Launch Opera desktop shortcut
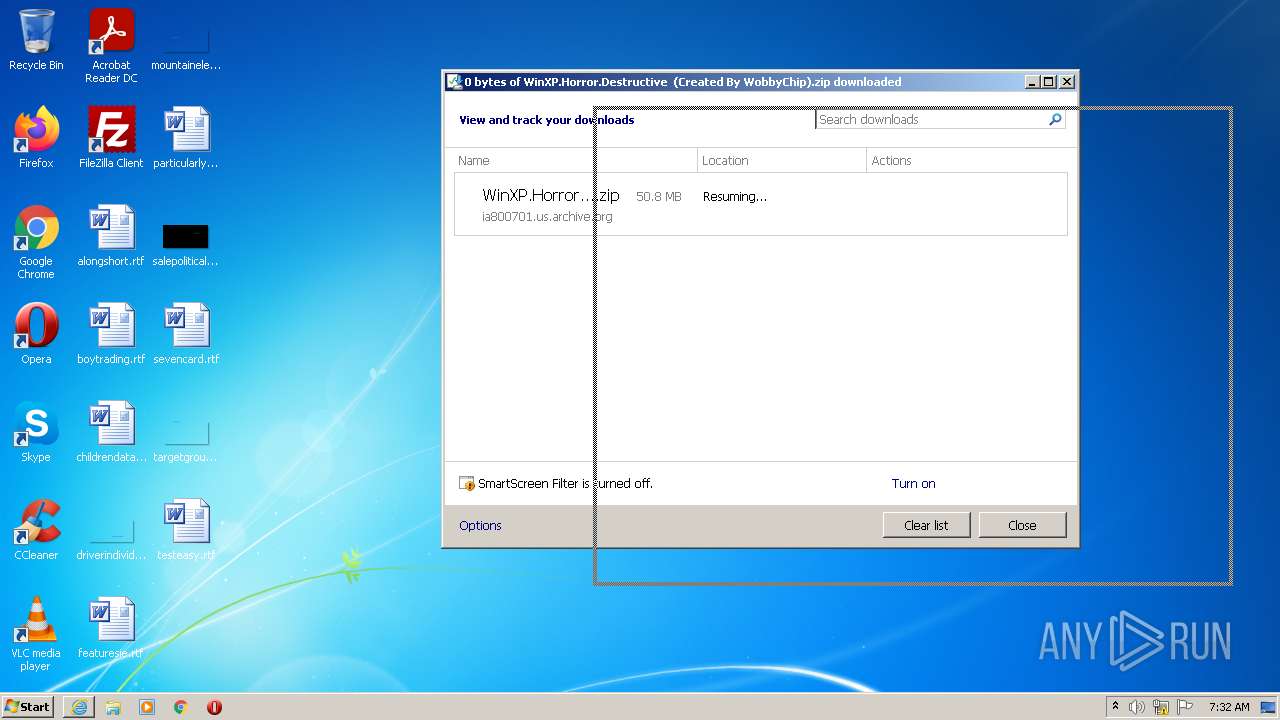The width and height of the screenshot is (1280, 720). click(x=36, y=334)
